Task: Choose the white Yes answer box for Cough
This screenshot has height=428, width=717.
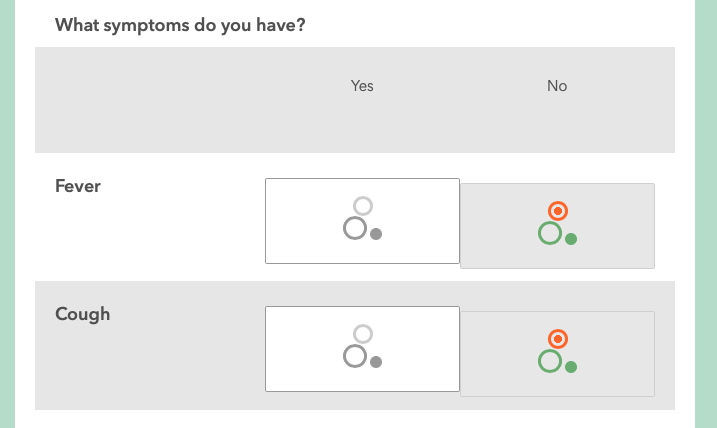Action: tap(300, 349)
